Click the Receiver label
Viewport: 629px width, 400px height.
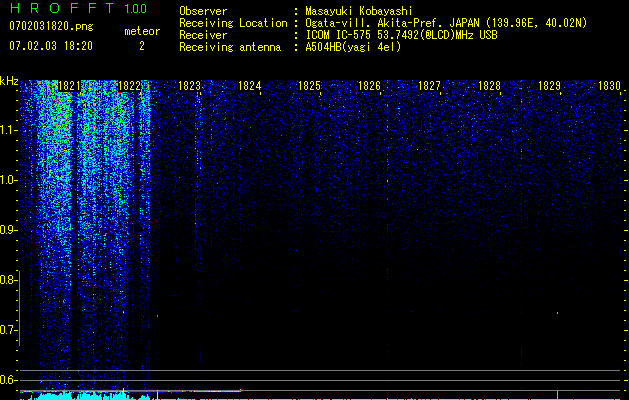[203, 35]
